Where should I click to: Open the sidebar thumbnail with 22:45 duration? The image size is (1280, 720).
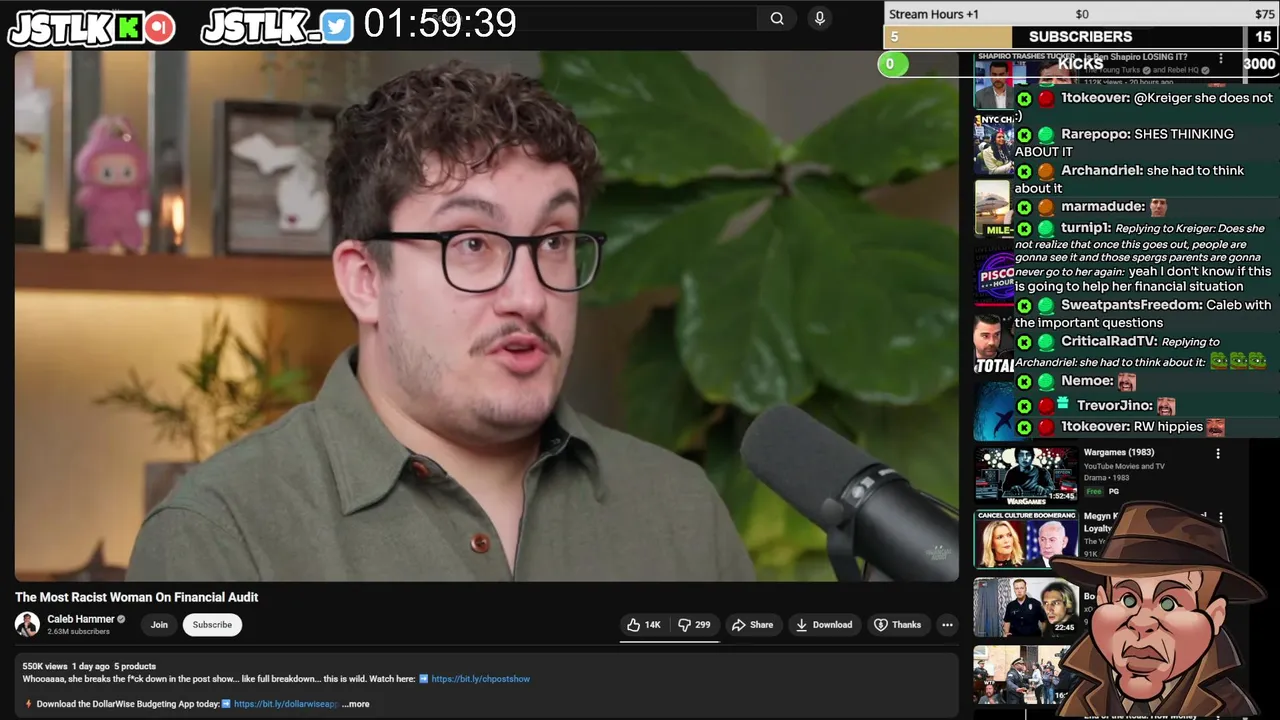[1026, 607]
